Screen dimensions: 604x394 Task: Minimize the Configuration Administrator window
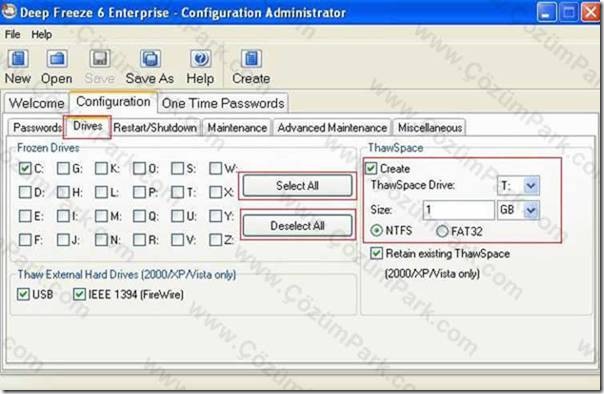pyautogui.click(x=546, y=12)
